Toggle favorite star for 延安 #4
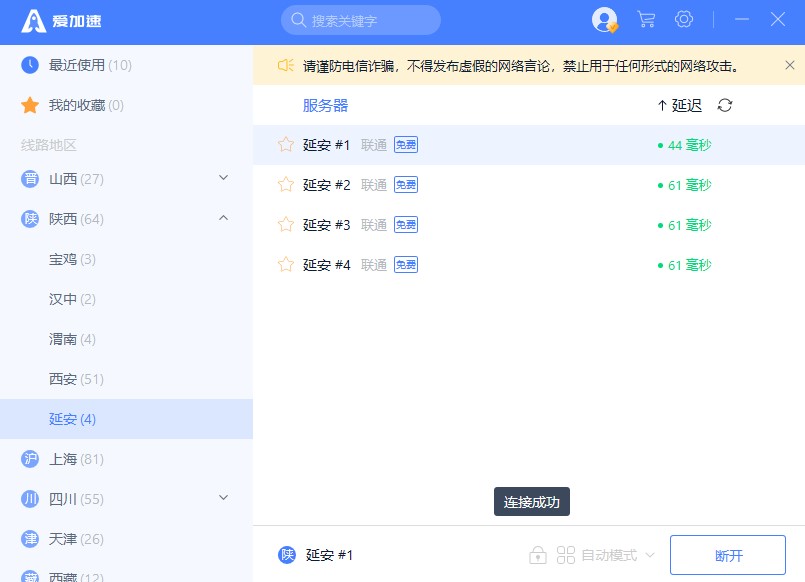 pos(286,265)
